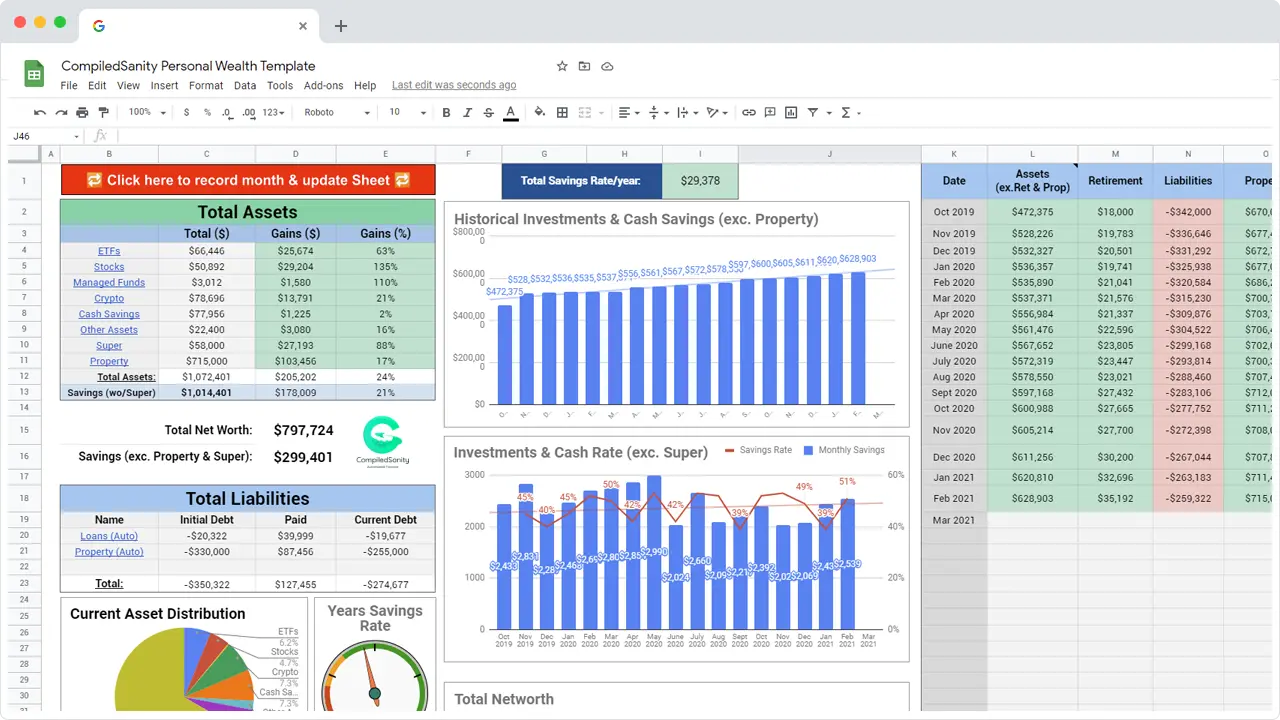Open the fill color bucket
Screen dimensions: 1280x720
[x=540, y=113]
